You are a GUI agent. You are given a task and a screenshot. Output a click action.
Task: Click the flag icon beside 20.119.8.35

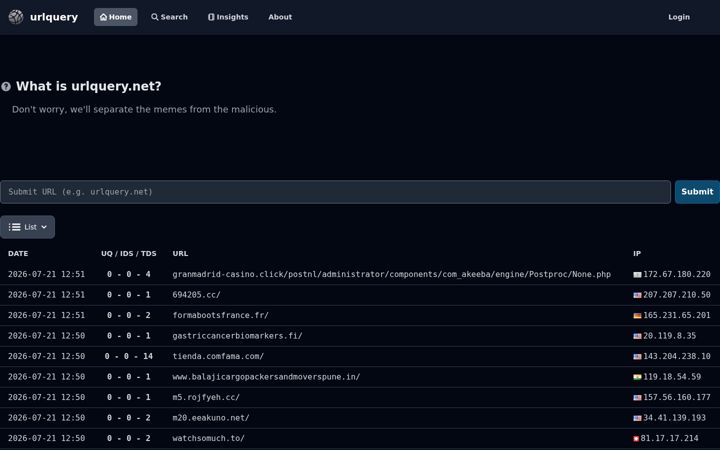[637, 336]
